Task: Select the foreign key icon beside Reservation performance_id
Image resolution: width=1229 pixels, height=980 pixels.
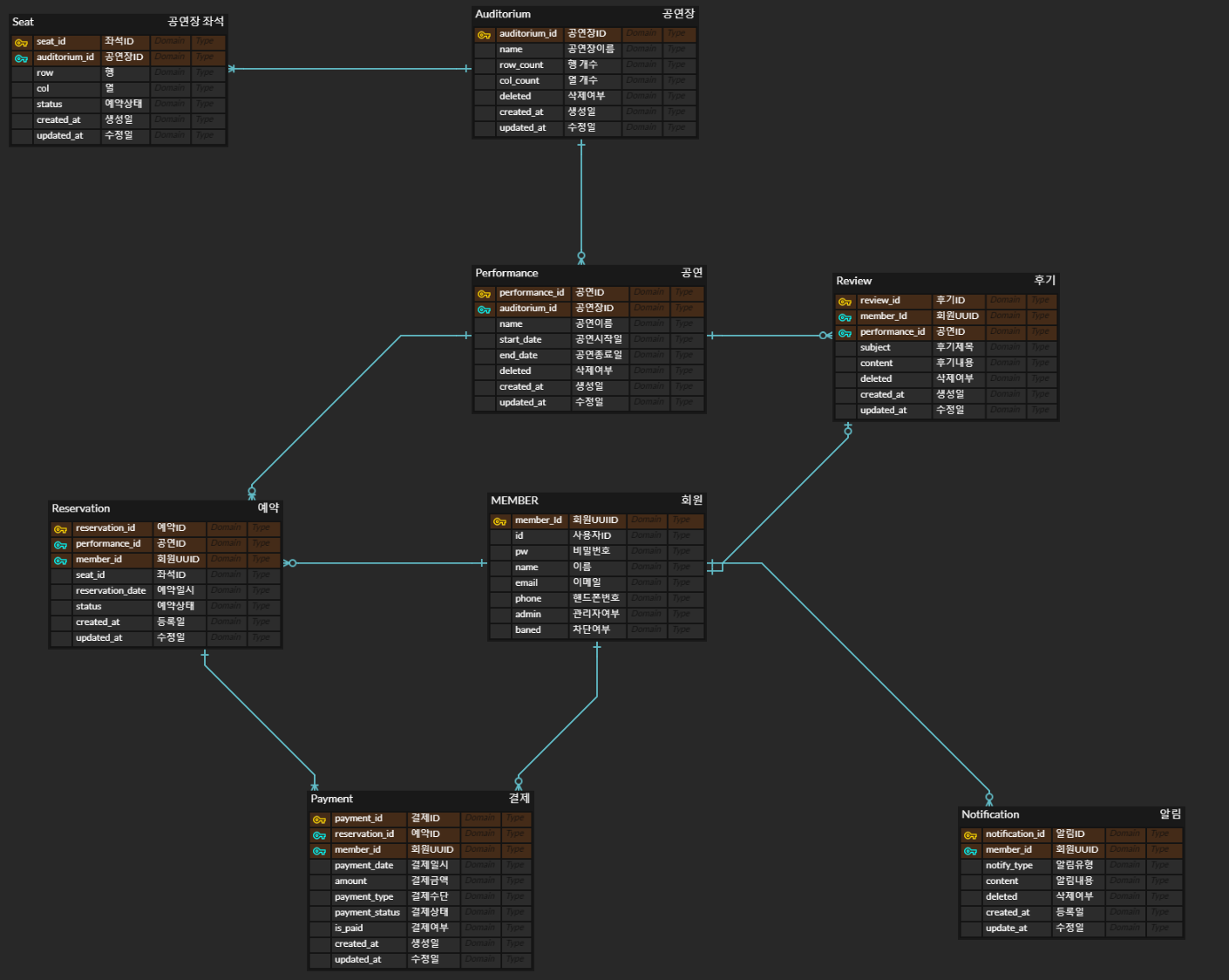Action: click(60, 545)
